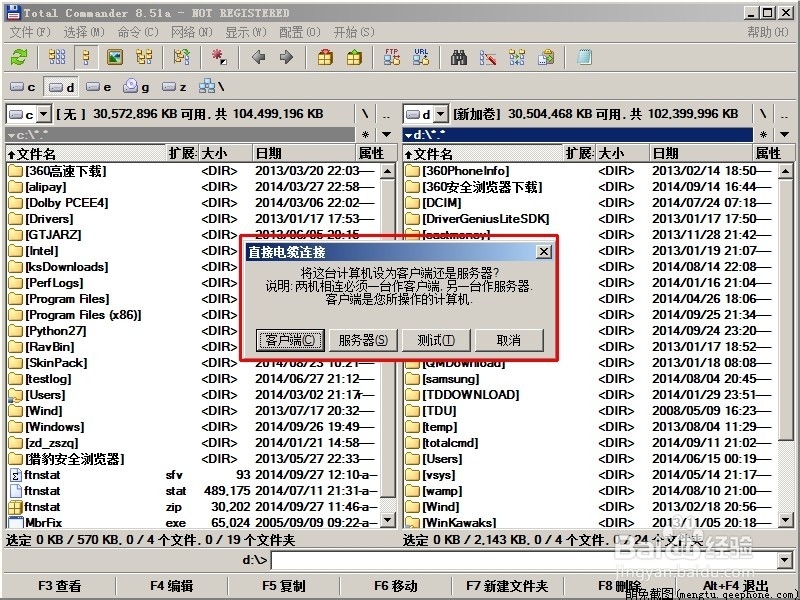This screenshot has width=800, height=600.
Task: Open left panel directory history dropdown arrow
Action: point(386,135)
